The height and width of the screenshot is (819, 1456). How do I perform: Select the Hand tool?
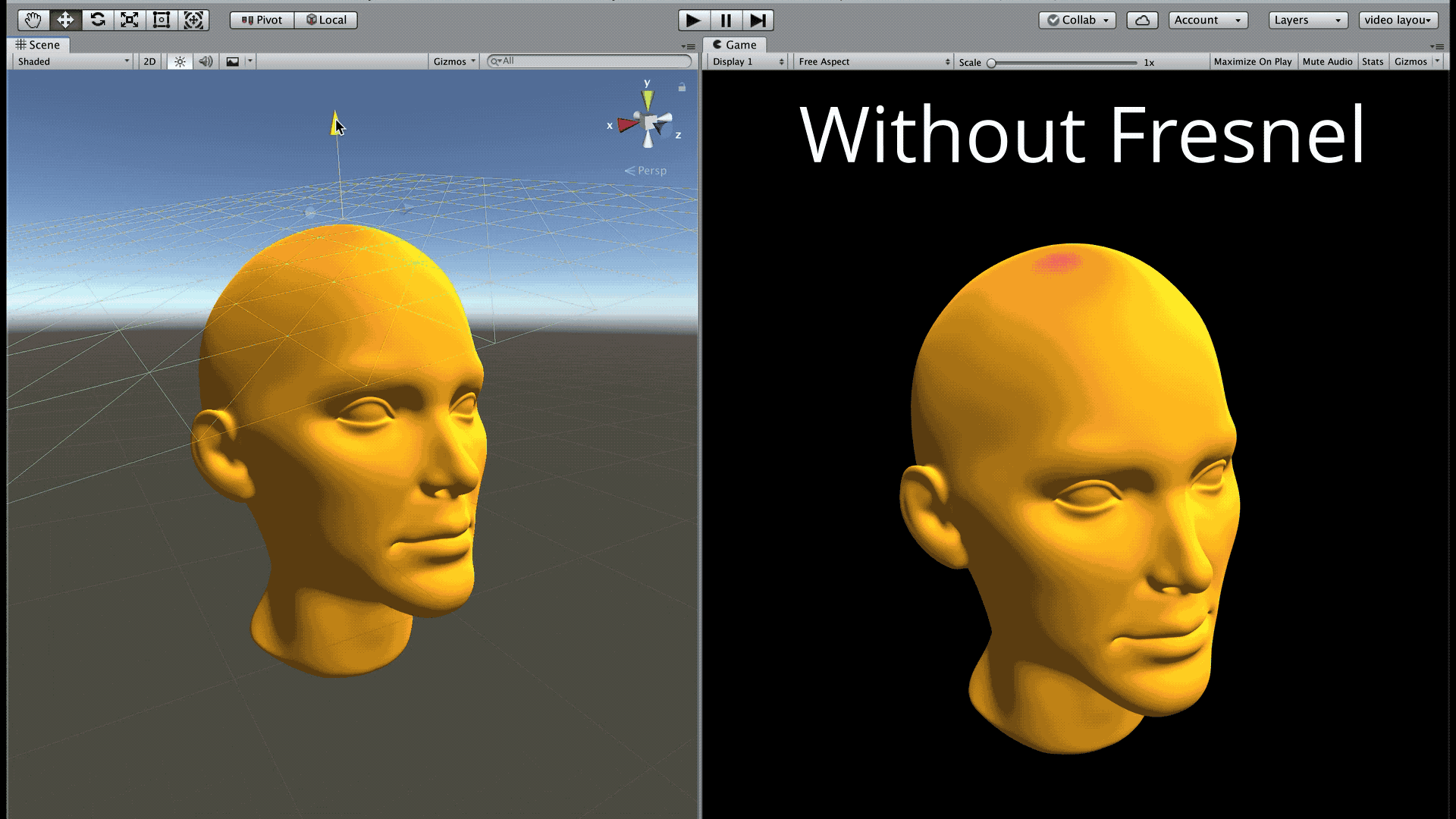pos(33,20)
